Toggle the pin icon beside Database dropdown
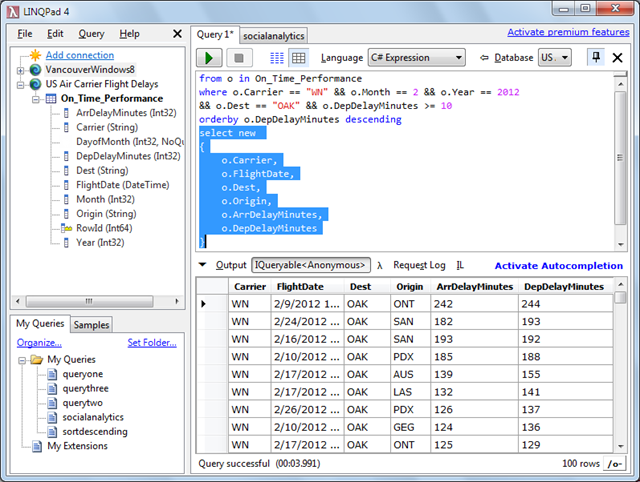Viewport: 640px width, 482px height. [x=596, y=57]
